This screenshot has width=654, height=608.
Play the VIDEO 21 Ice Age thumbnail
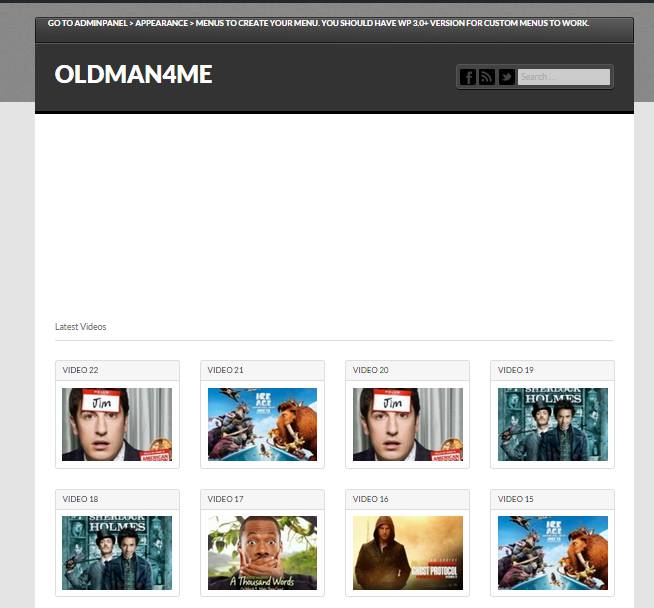click(x=262, y=425)
